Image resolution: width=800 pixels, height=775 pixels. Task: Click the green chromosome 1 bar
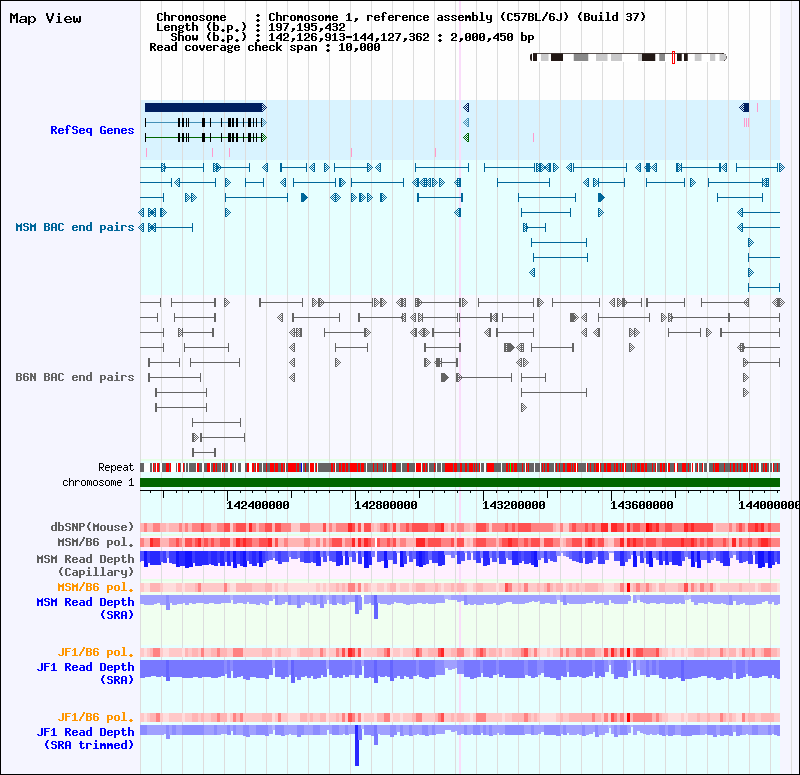[x=460, y=483]
